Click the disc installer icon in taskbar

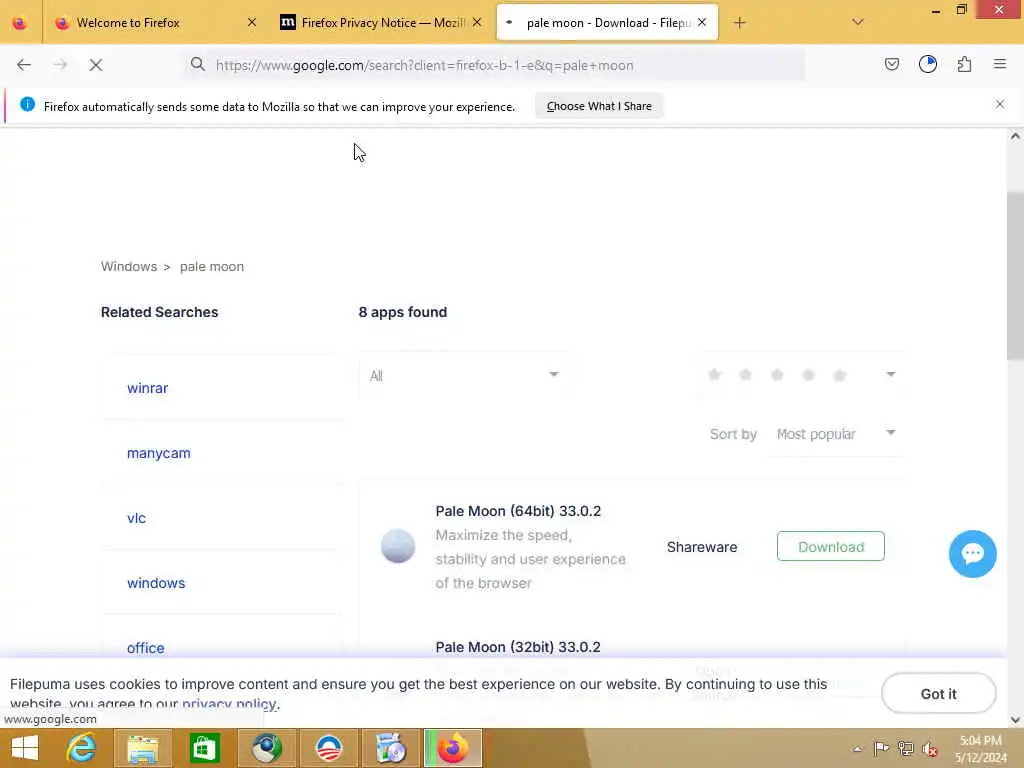(391, 748)
